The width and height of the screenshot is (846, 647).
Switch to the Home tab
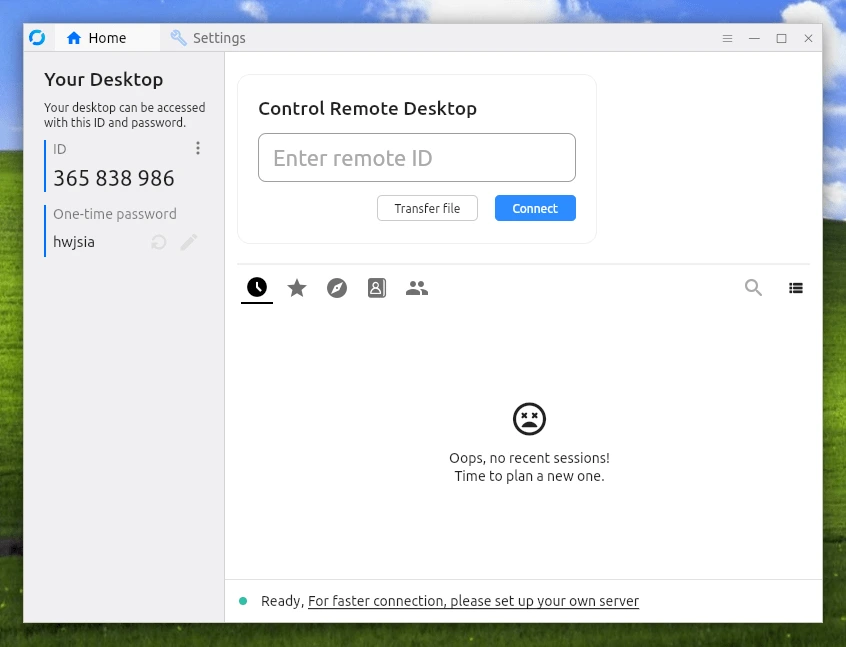[107, 38]
